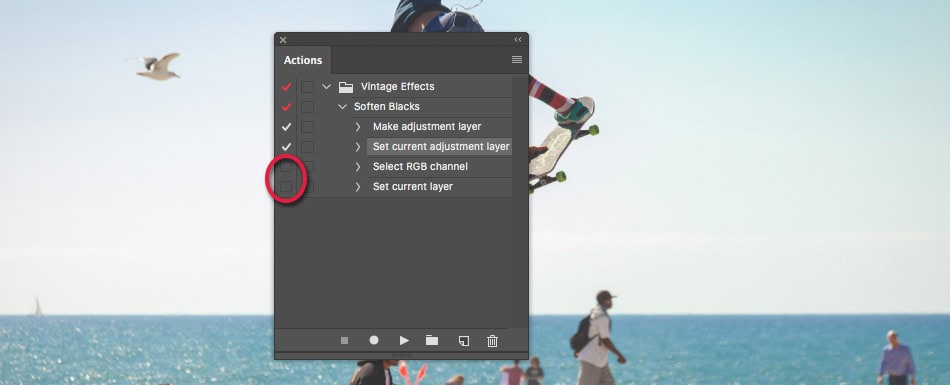Enable the Select RGB channel step
Screen dimensions: 950x385
(x=287, y=167)
